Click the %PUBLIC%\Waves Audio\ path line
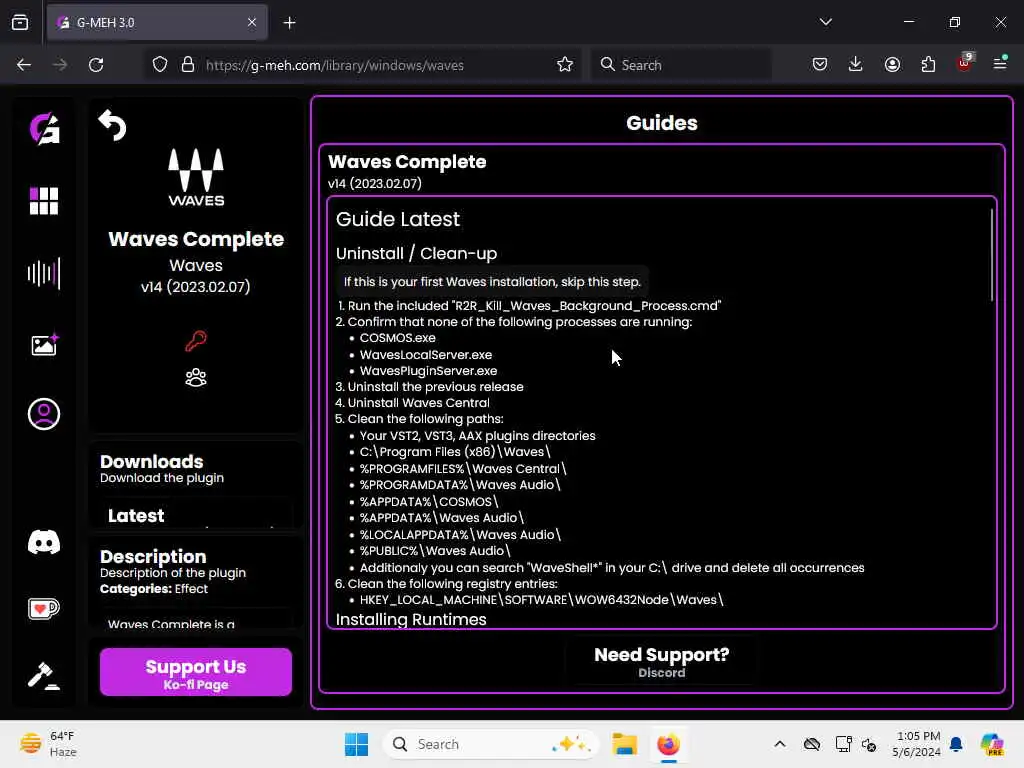Viewport: 1024px width, 768px height. (435, 551)
